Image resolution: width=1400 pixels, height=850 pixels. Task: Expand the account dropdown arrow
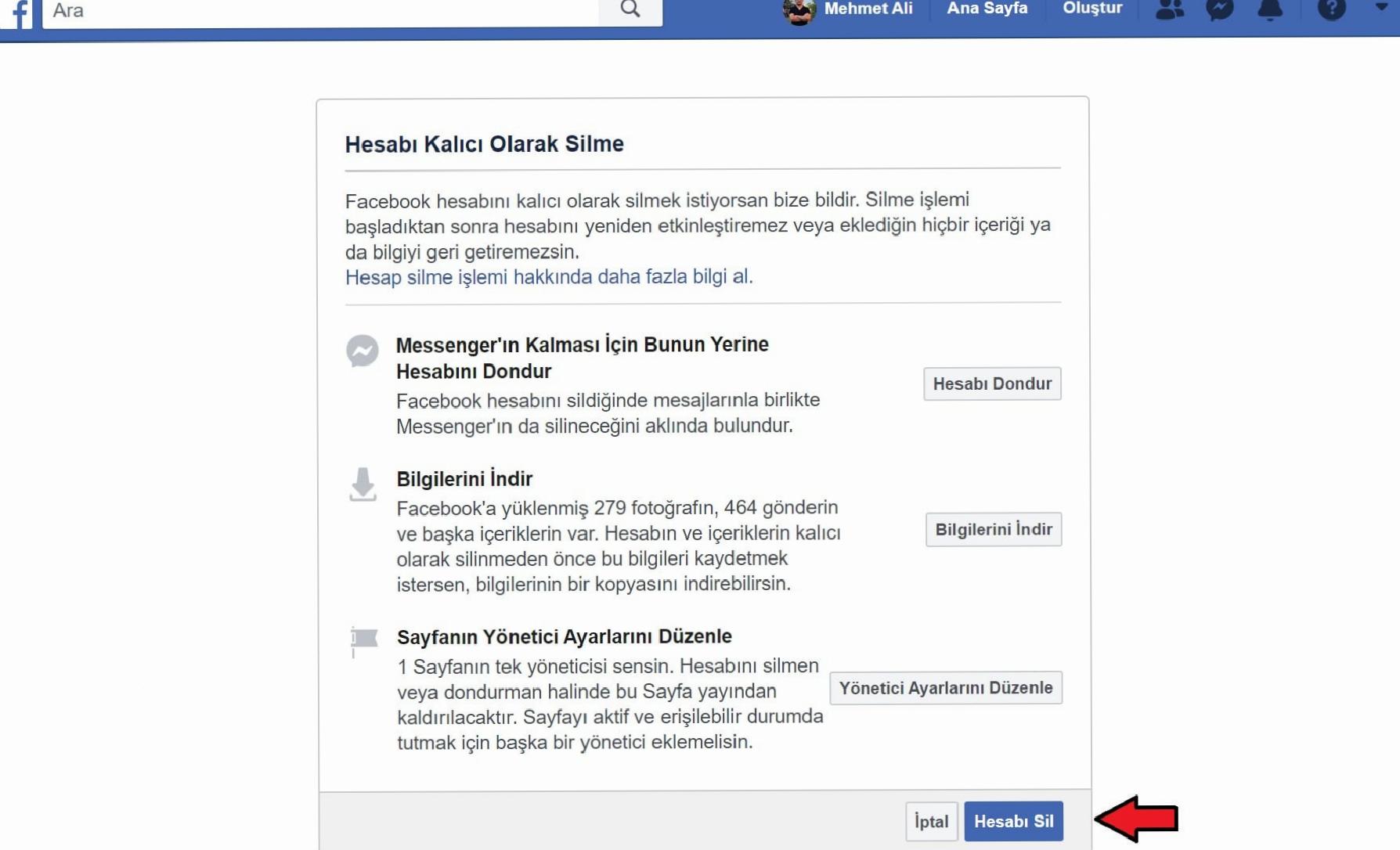pos(1381,7)
